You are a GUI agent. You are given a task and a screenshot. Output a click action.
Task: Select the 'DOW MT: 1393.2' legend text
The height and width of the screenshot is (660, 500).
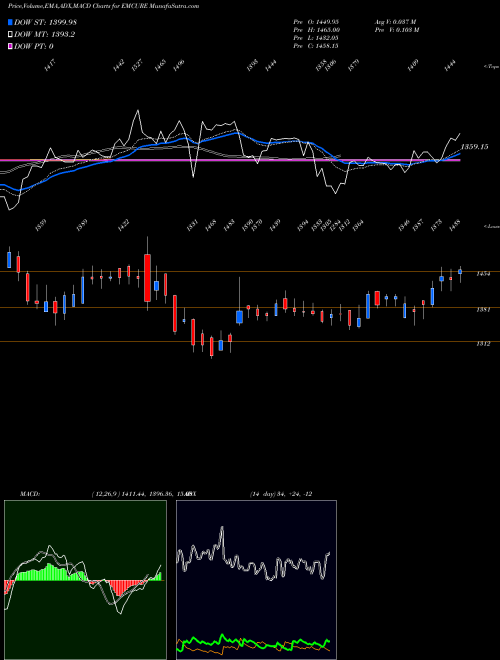[44, 35]
